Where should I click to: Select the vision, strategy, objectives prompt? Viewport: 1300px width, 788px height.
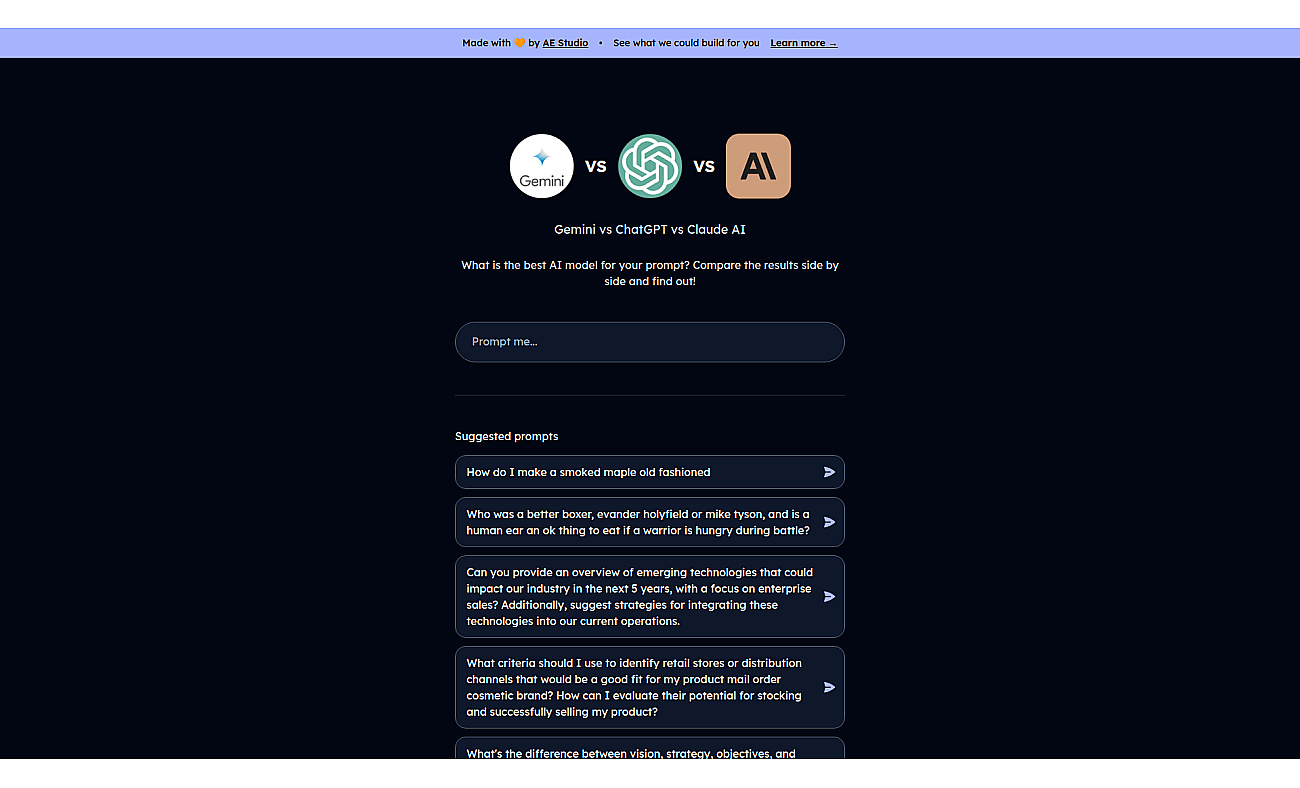(x=650, y=749)
